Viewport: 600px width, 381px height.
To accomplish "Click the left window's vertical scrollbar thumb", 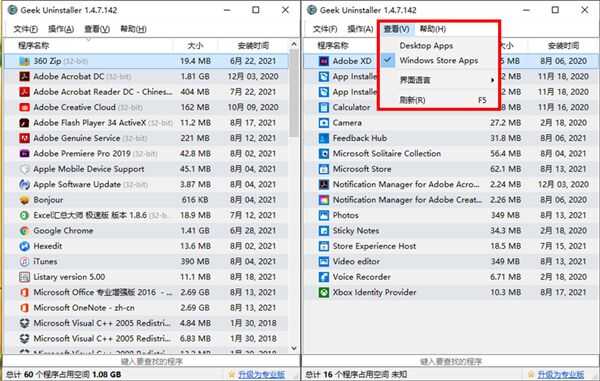I will pos(294,93).
